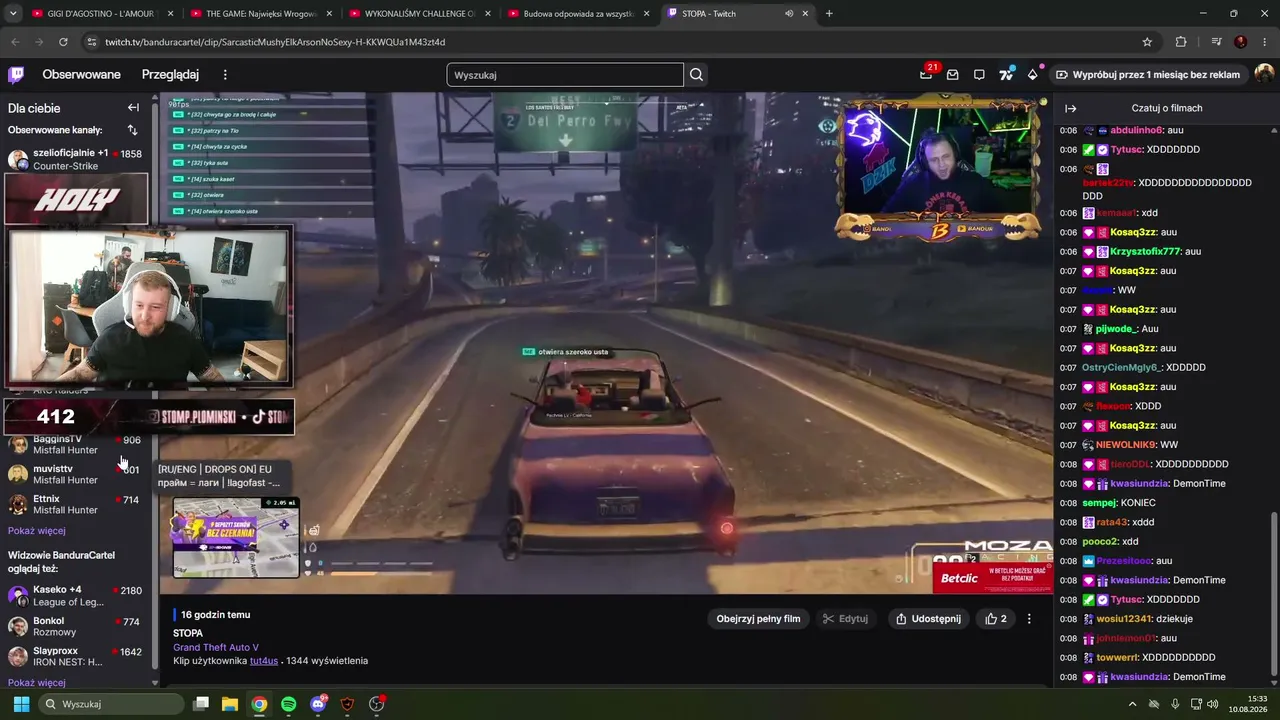Open the Windows Start menu
Image resolution: width=1280 pixels, height=720 pixels.
pyautogui.click(x=21, y=704)
